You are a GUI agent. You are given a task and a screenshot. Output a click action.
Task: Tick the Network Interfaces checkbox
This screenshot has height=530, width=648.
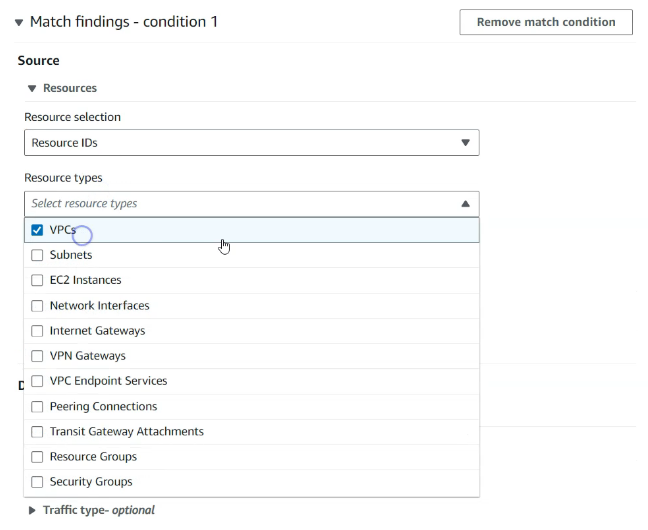click(38, 306)
